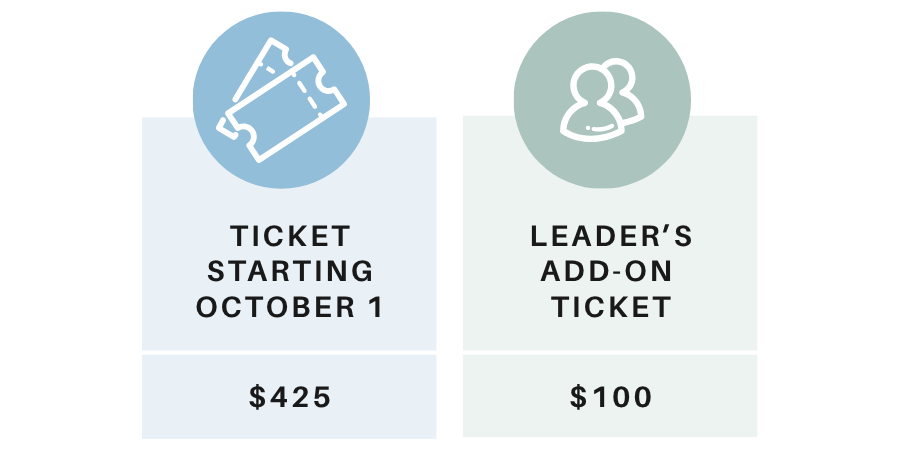Click the "OCTOBER 1" text line
The height and width of the screenshot is (450, 900).
[x=290, y=307]
